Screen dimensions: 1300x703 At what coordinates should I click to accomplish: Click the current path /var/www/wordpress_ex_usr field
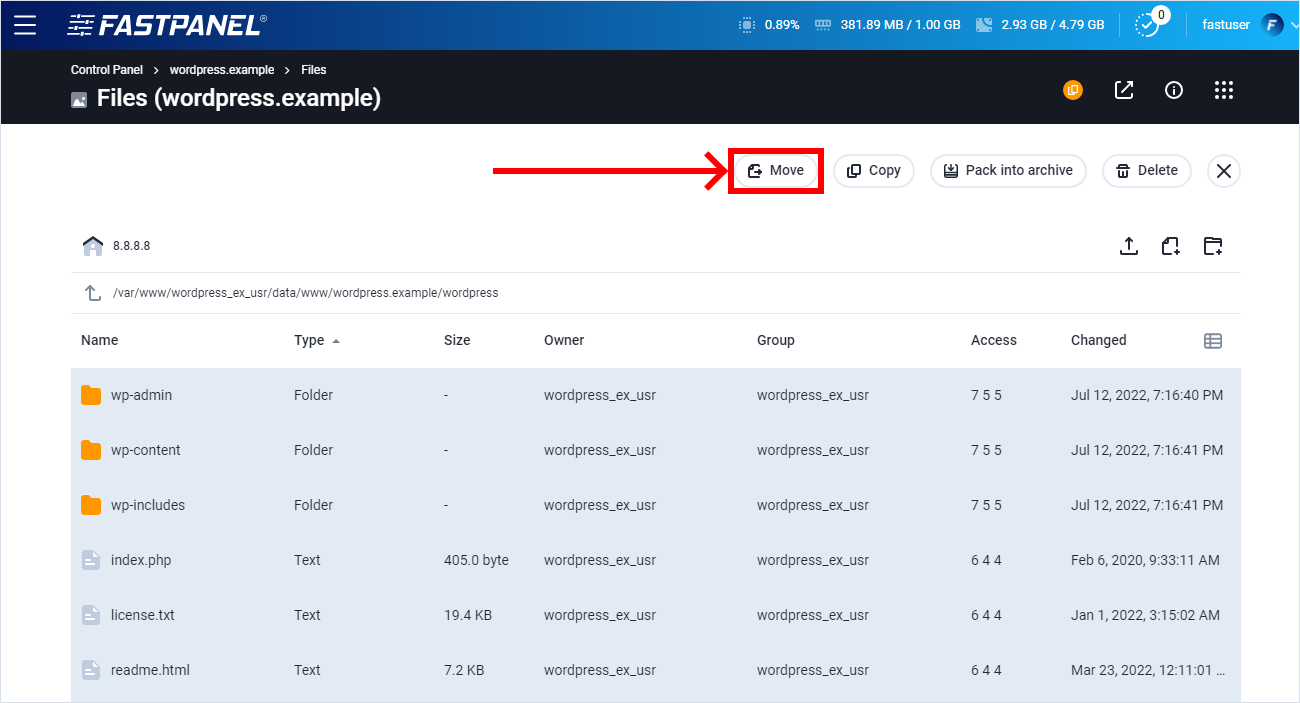tap(305, 293)
